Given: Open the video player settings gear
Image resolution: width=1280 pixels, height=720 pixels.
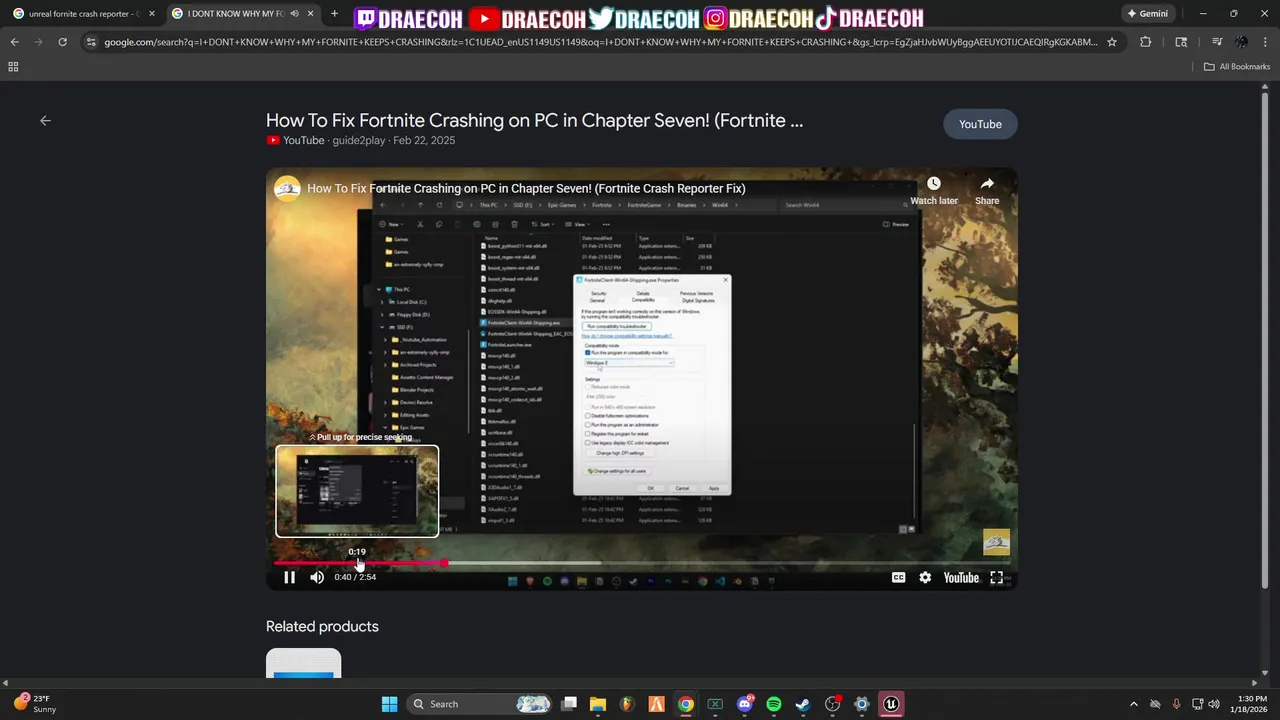Looking at the screenshot, I should coord(925,577).
